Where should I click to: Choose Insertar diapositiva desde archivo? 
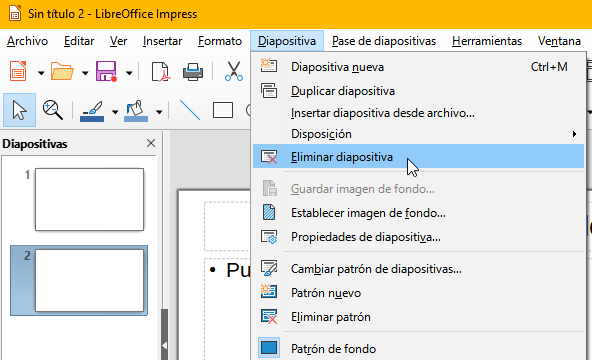[x=418, y=113]
